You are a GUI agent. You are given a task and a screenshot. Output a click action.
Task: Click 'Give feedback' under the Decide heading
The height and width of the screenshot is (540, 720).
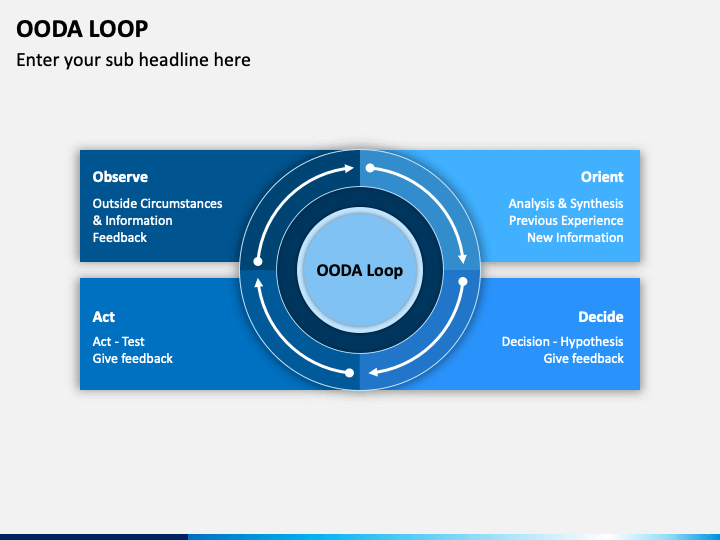584,359
